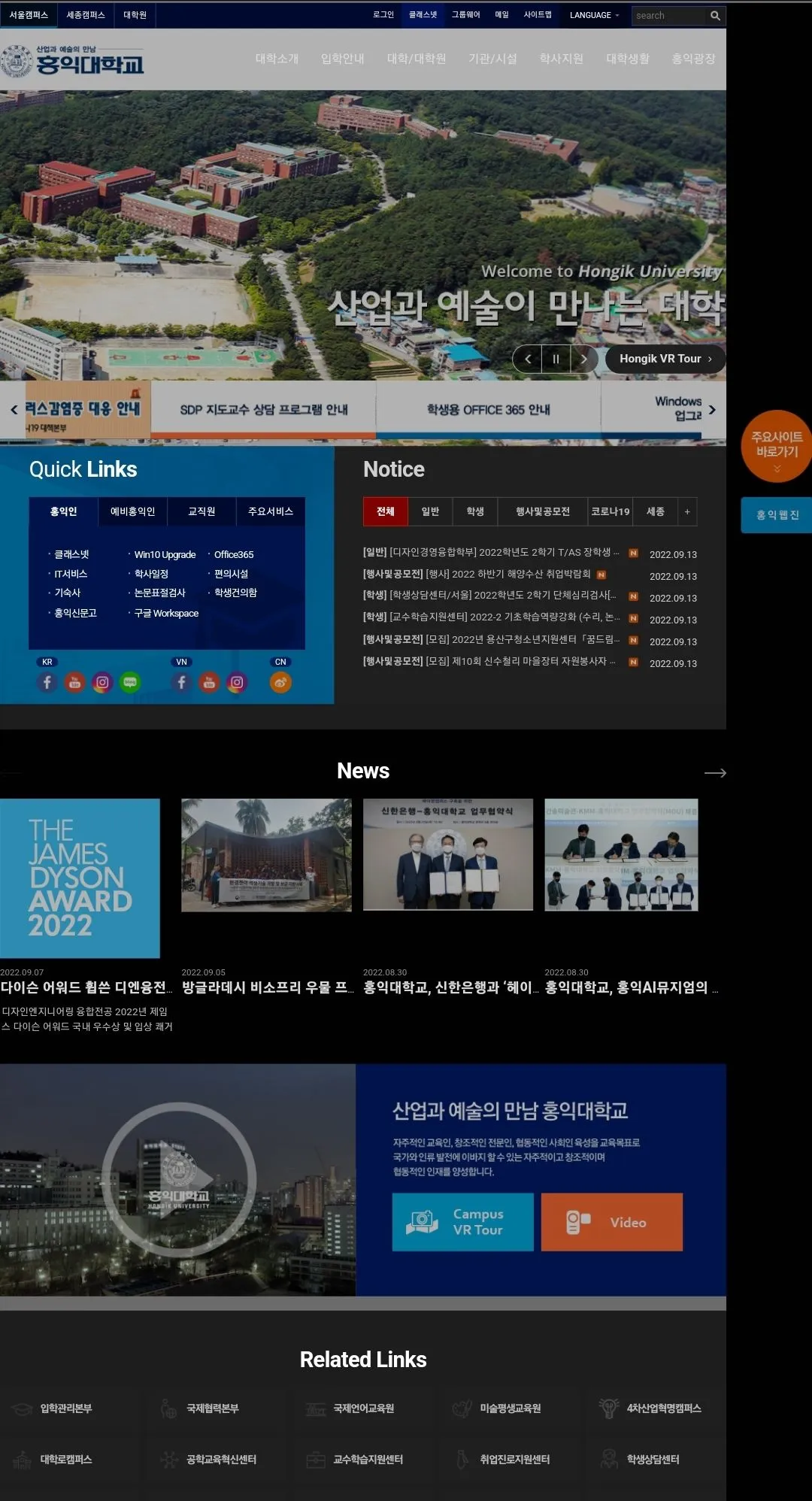
Task: Open the KR YouTube icon
Action: [74, 682]
